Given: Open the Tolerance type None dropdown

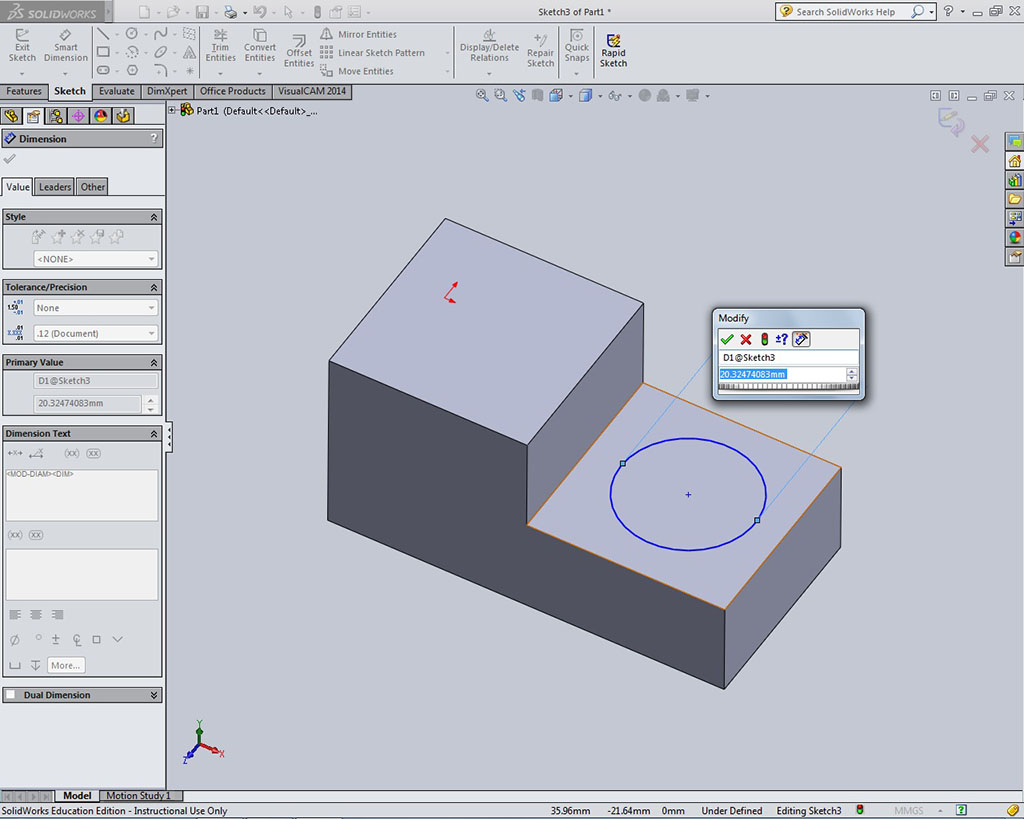Looking at the screenshot, I should pos(96,308).
